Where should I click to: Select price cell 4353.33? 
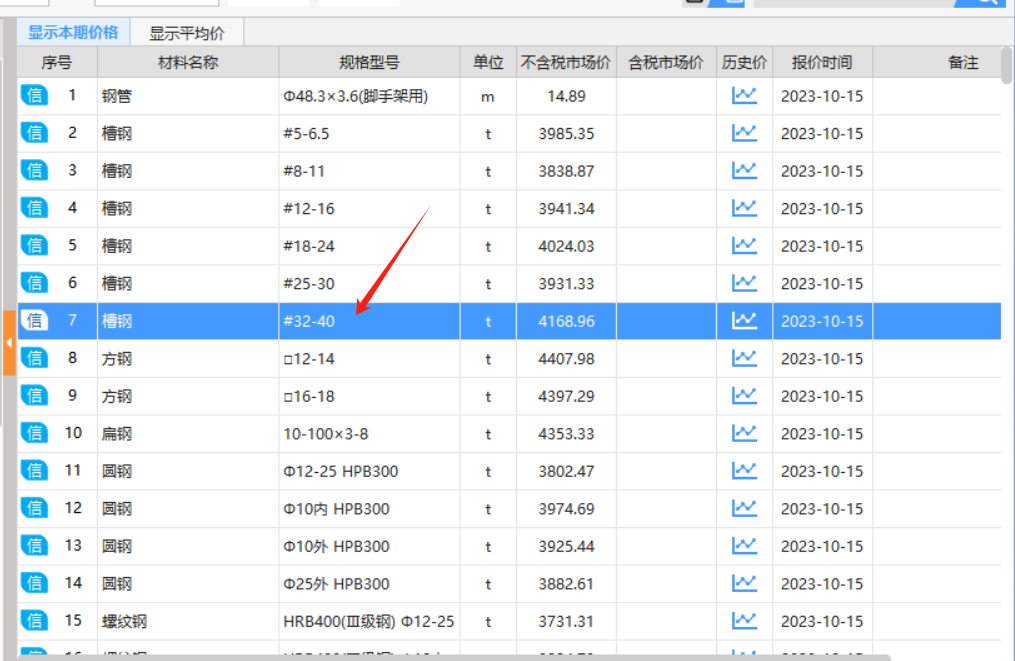(566, 434)
